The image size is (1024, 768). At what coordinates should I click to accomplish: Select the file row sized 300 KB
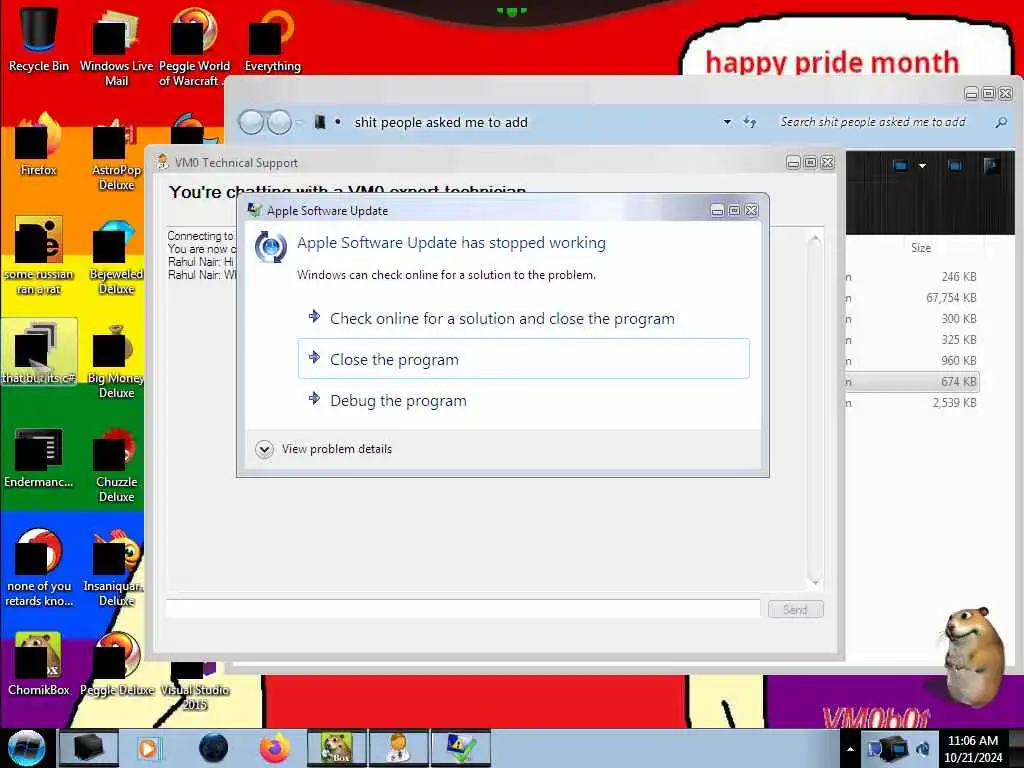[913, 319]
